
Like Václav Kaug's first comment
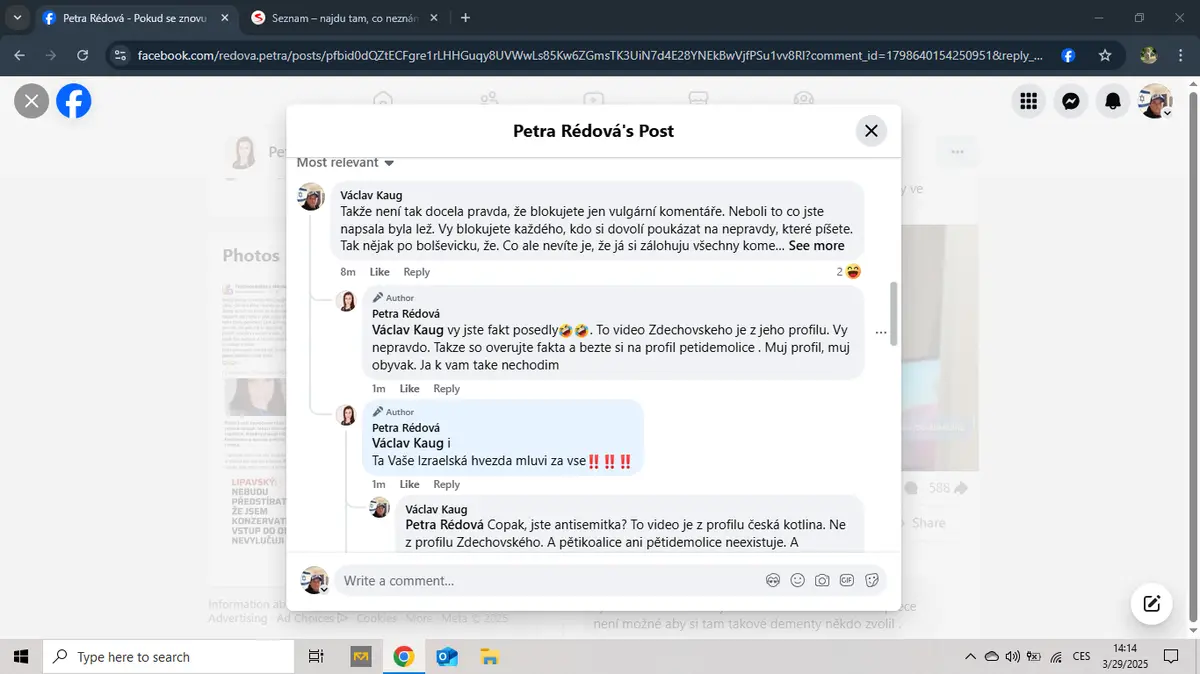[379, 272]
